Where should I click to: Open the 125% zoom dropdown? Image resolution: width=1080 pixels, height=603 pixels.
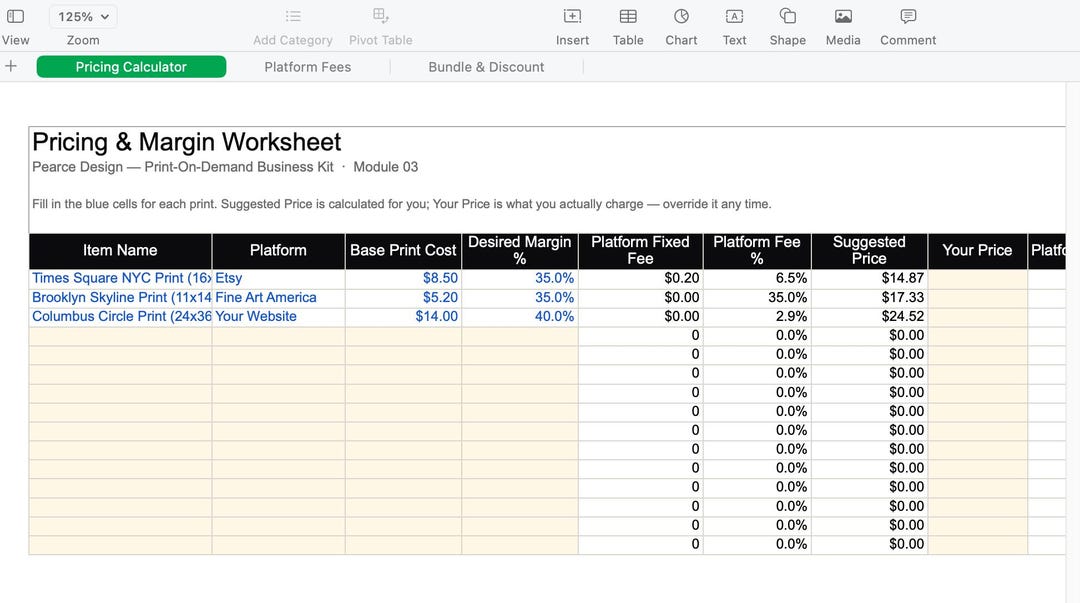[x=83, y=17]
